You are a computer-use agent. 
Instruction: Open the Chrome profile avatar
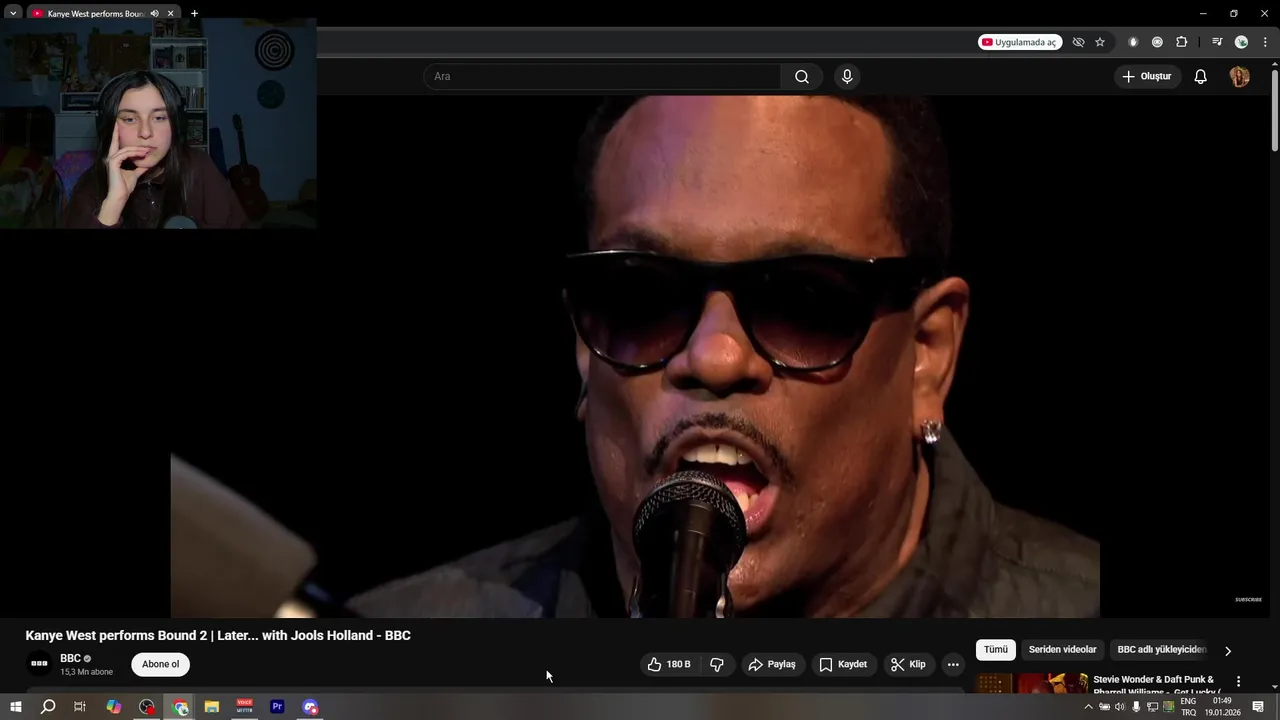coord(1241,42)
